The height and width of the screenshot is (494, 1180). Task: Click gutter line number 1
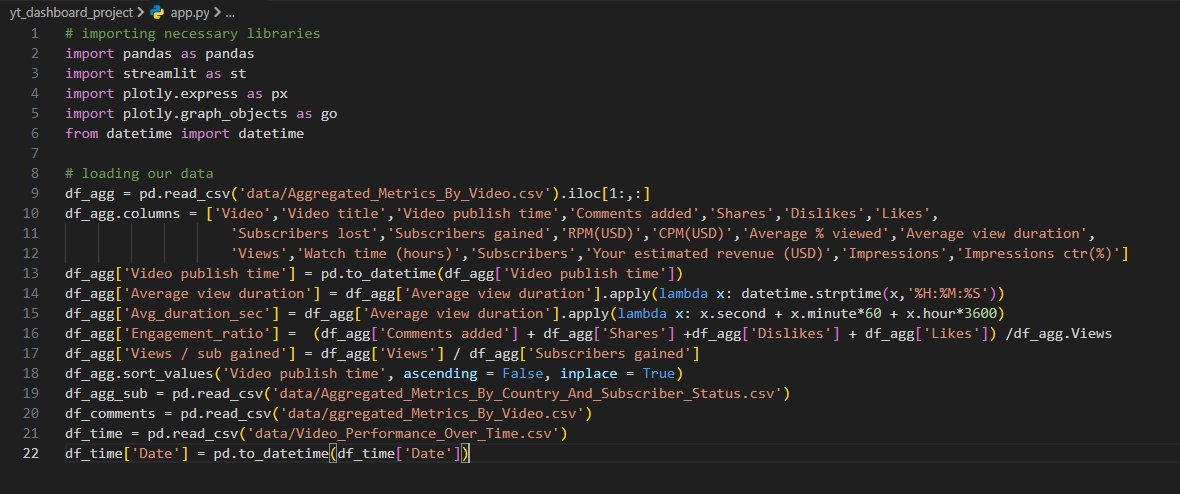(35, 34)
